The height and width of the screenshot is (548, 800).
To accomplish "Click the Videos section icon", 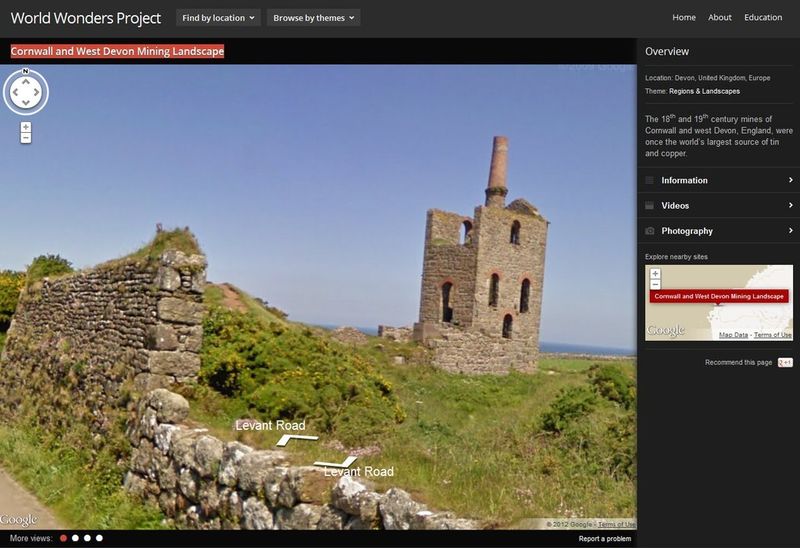I will [x=649, y=206].
